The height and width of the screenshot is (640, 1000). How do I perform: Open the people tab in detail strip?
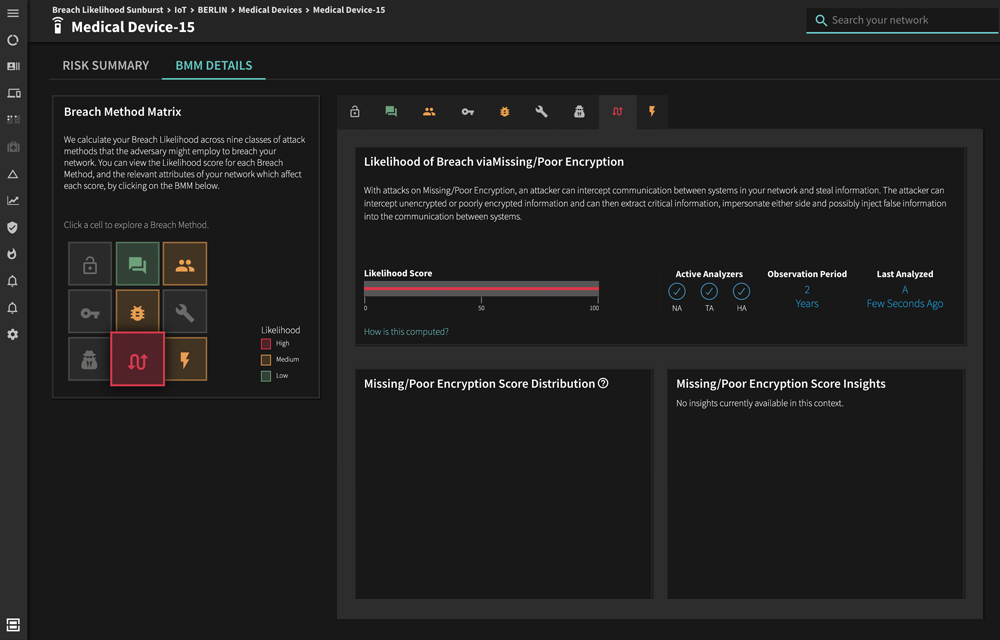[x=429, y=112]
